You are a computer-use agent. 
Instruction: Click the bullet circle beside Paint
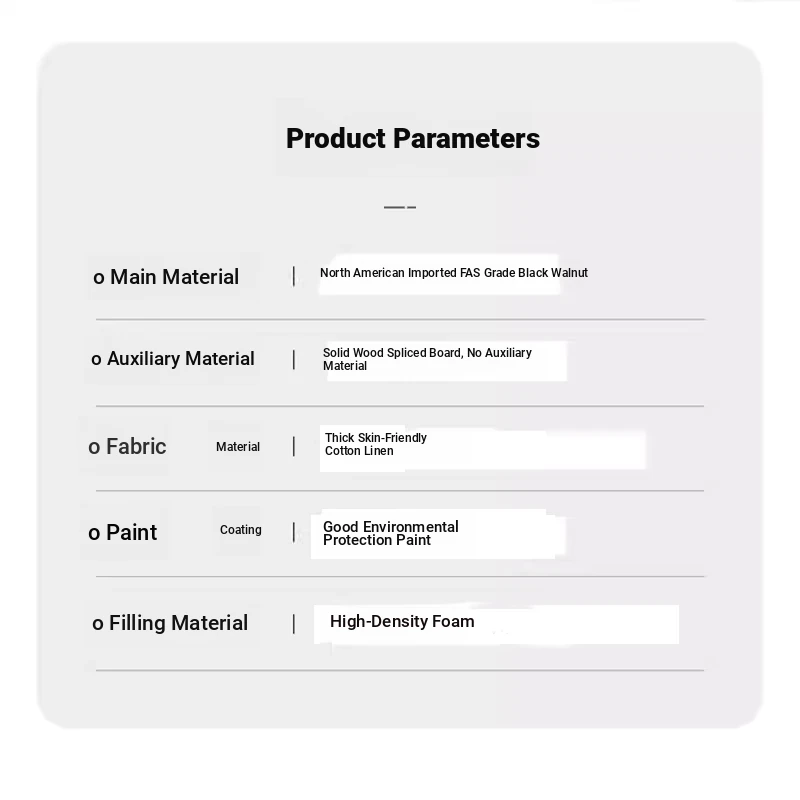94,534
